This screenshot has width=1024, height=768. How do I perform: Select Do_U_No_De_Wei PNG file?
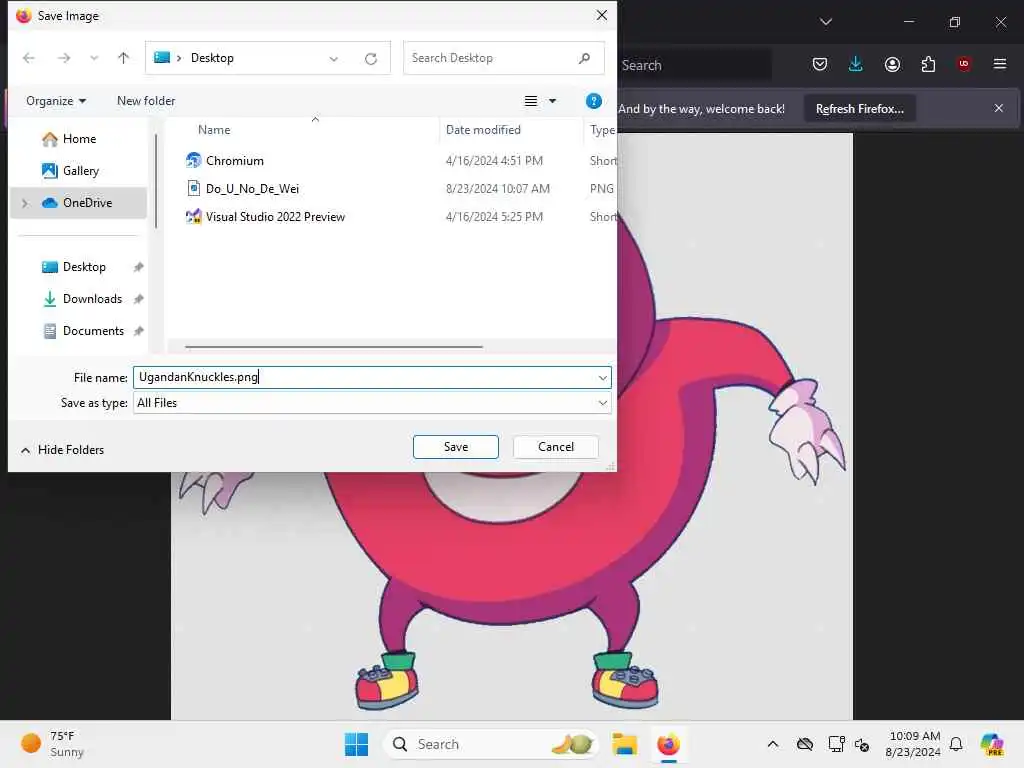[252, 189]
